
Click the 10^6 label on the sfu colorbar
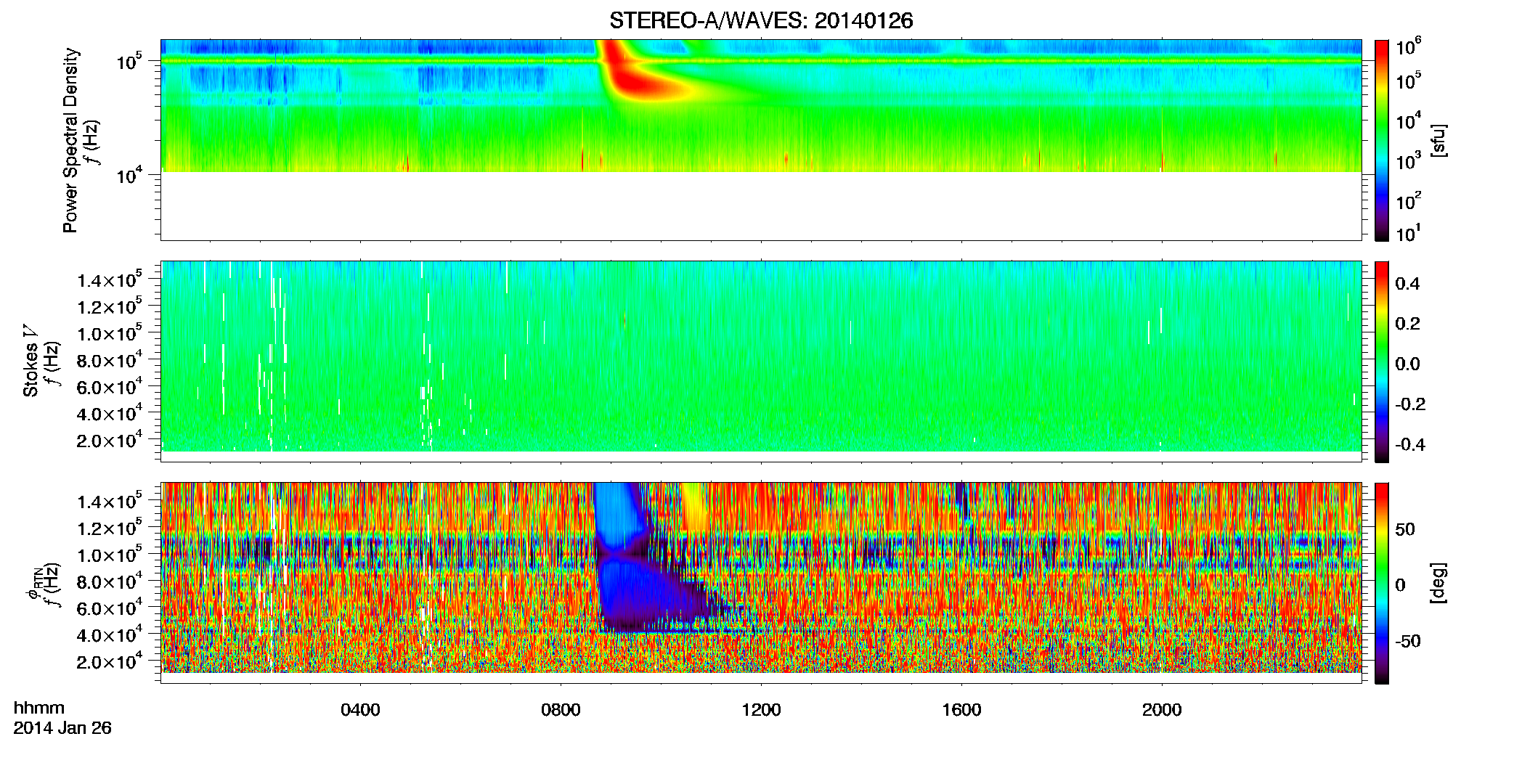pyautogui.click(x=1408, y=46)
